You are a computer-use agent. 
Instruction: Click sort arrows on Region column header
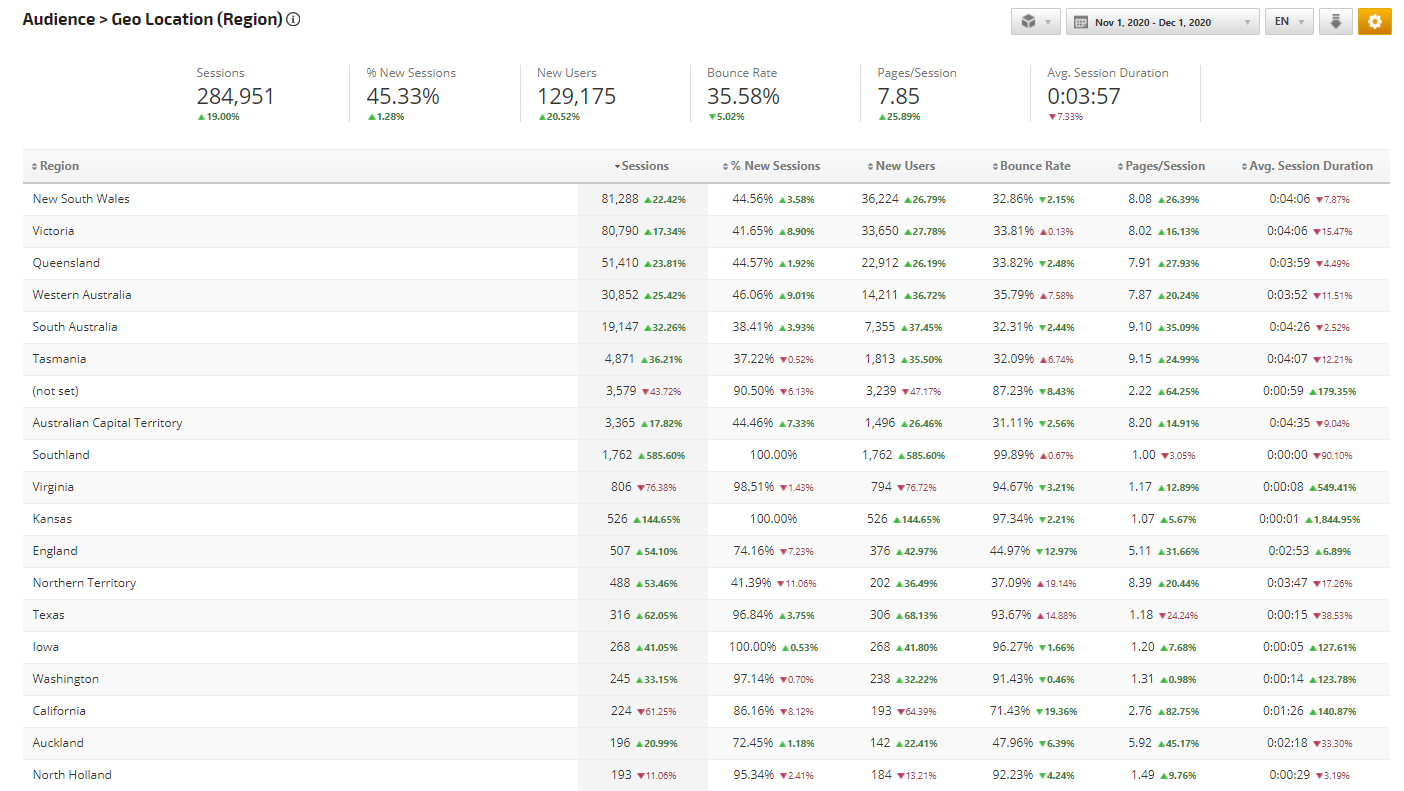tap(35, 167)
